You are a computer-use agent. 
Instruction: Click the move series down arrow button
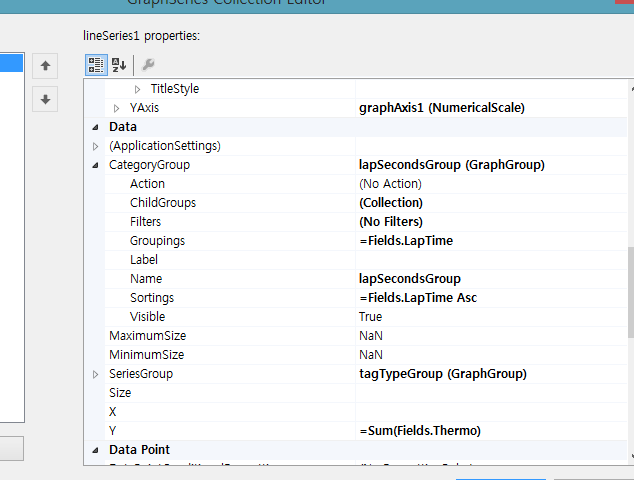point(45,99)
